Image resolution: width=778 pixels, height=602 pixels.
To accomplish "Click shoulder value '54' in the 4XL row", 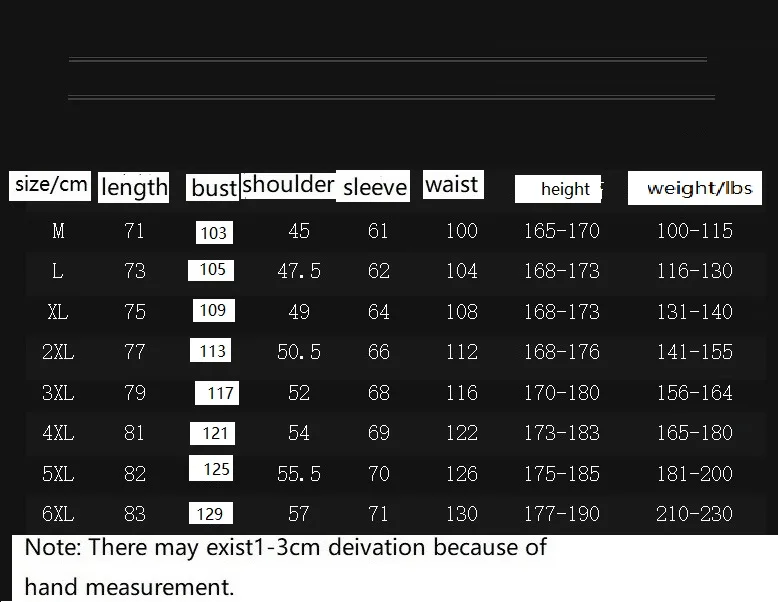I will 299,433.
